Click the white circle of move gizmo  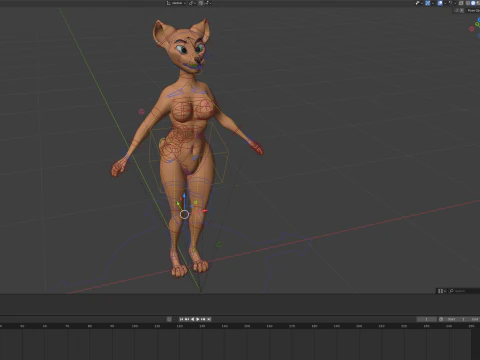(x=184, y=214)
